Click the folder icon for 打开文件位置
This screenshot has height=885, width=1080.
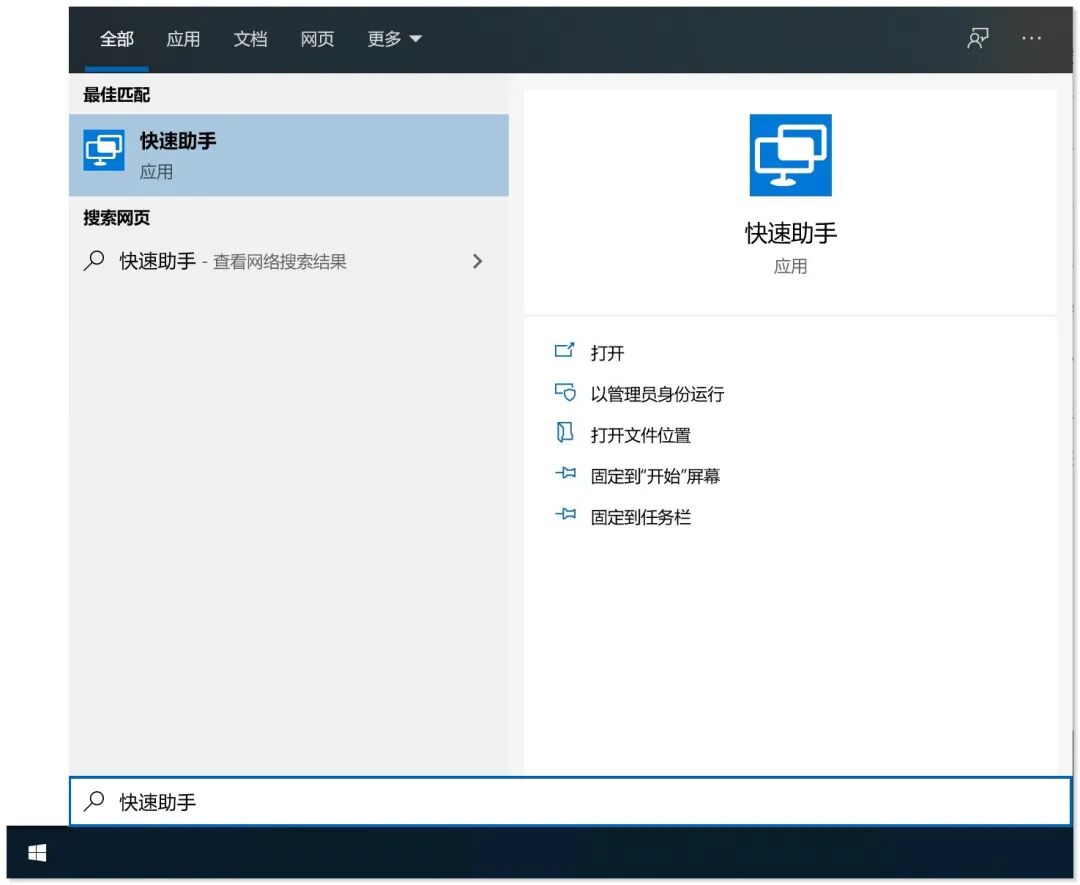coord(564,433)
